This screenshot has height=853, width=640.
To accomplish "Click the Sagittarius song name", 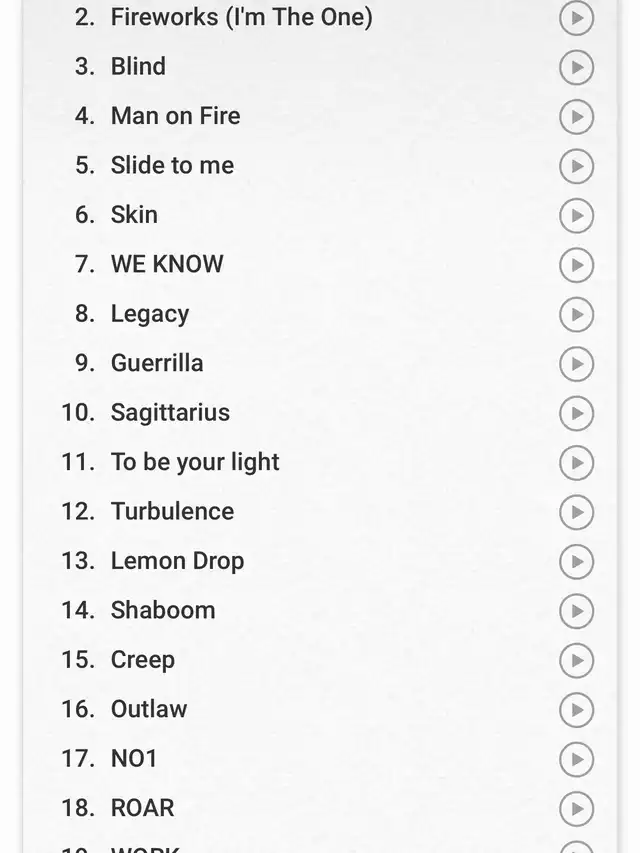I will tap(170, 413).
